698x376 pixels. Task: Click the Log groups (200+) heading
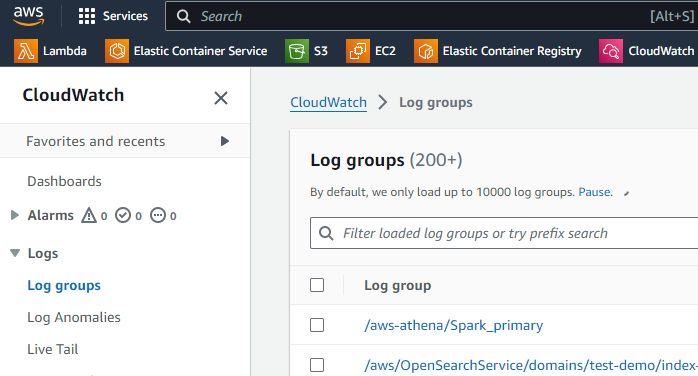(x=386, y=160)
